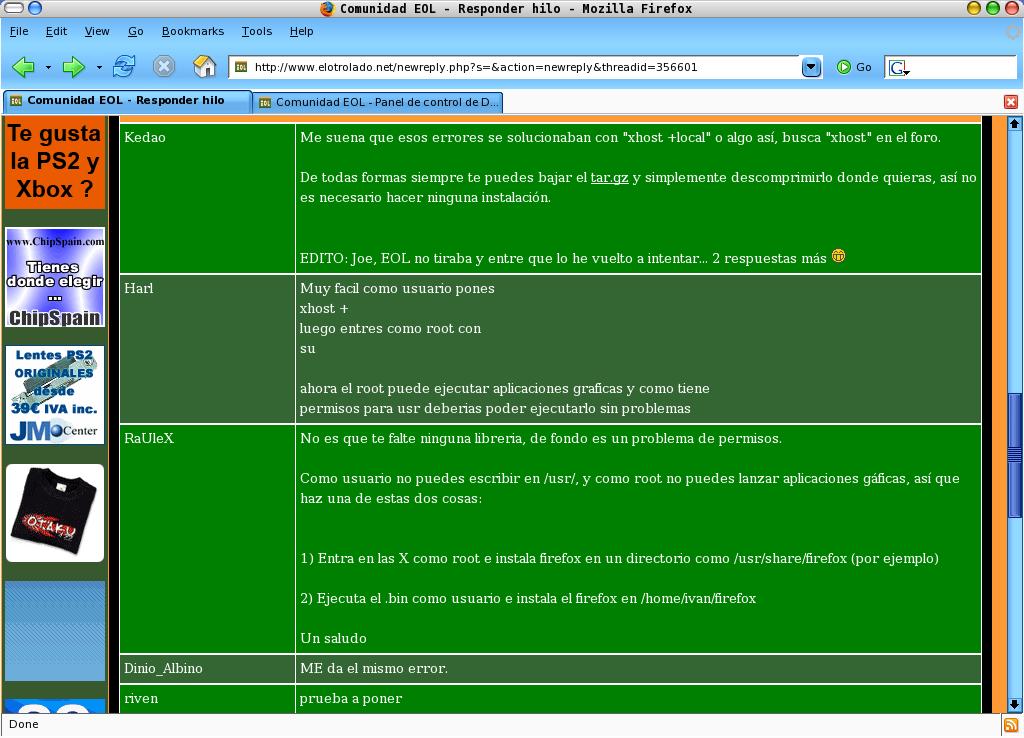Screen dimensions: 1024x738
Task: Click the Stop loading icon
Action: [164, 66]
